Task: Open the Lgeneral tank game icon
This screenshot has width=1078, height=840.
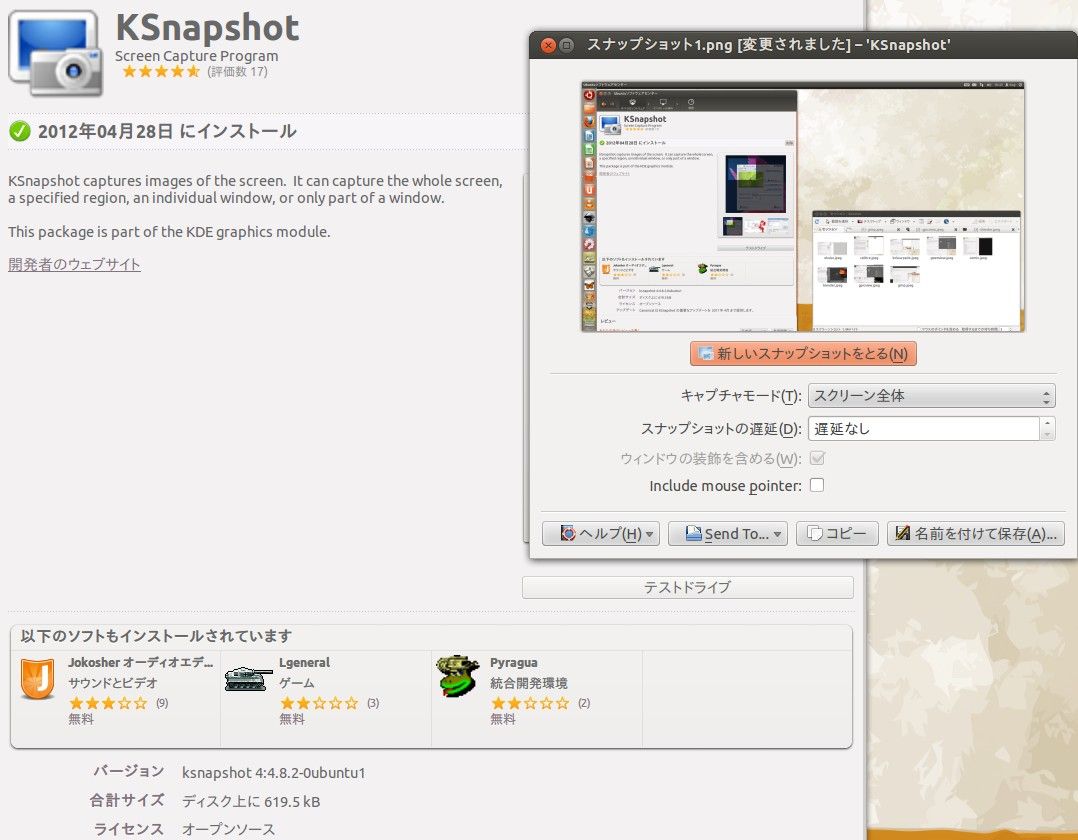Action: point(248,678)
